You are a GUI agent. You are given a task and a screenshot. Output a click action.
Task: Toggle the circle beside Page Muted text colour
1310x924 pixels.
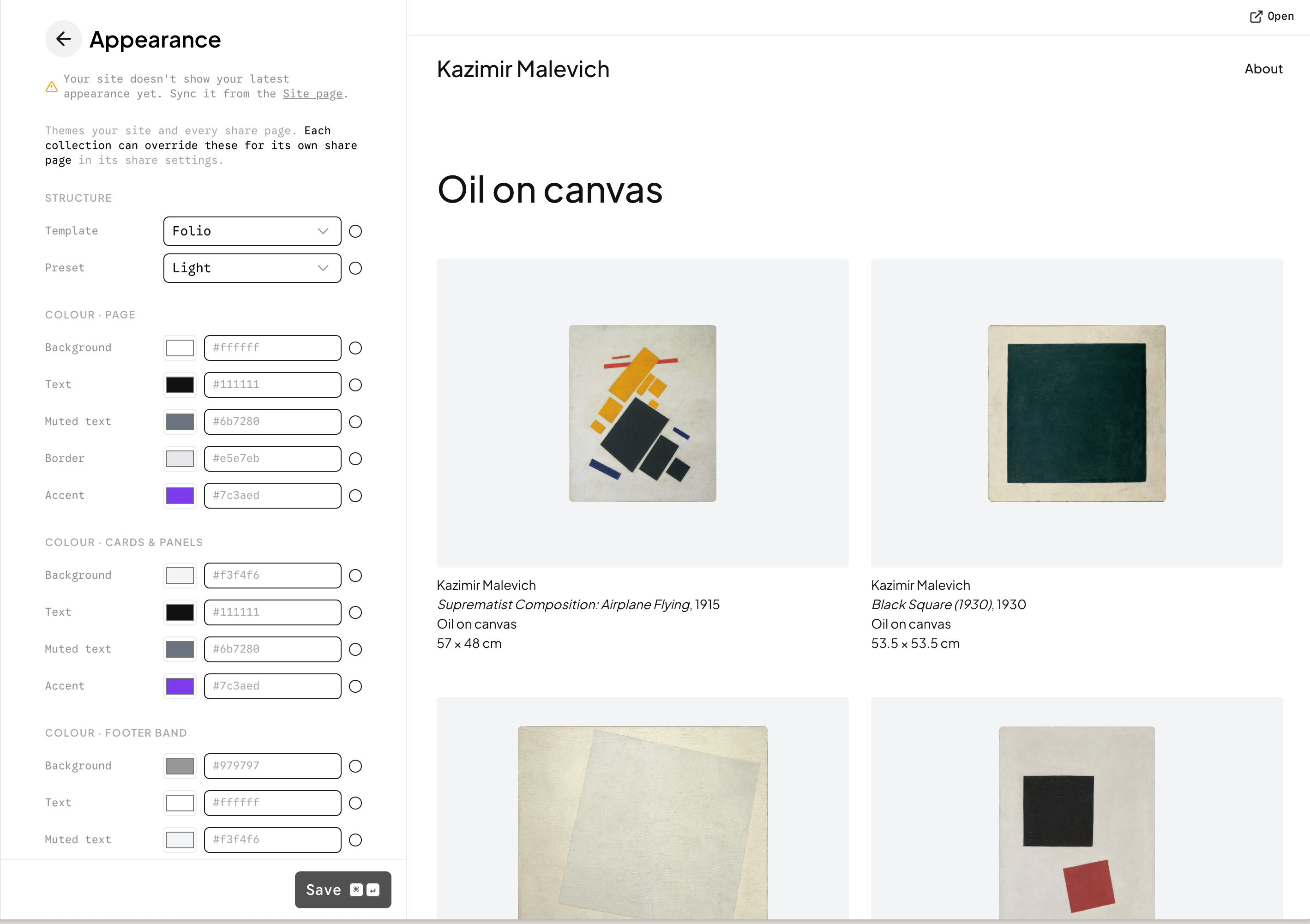tap(355, 422)
